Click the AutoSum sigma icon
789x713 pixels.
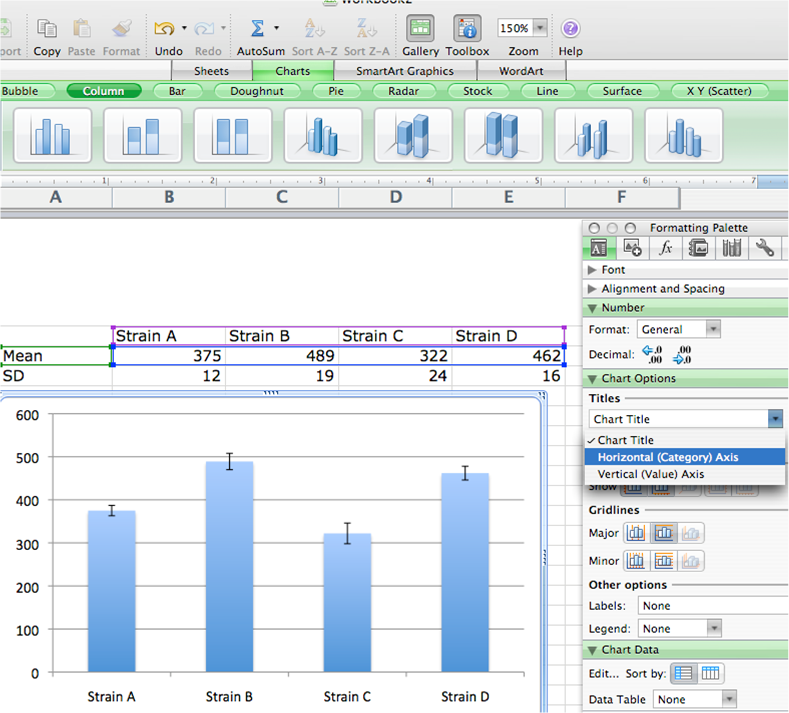click(x=258, y=29)
